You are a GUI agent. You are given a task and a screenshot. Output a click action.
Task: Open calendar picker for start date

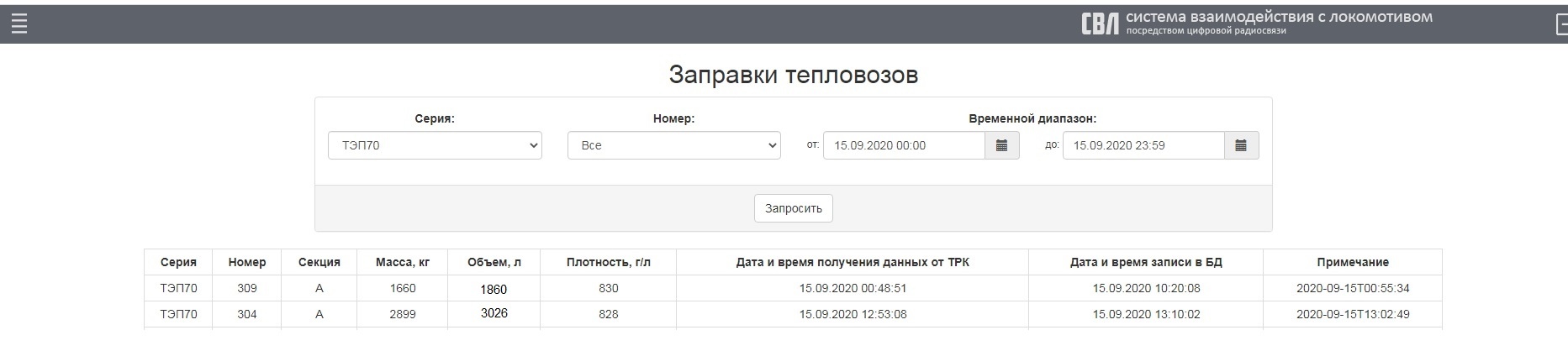(x=1001, y=145)
